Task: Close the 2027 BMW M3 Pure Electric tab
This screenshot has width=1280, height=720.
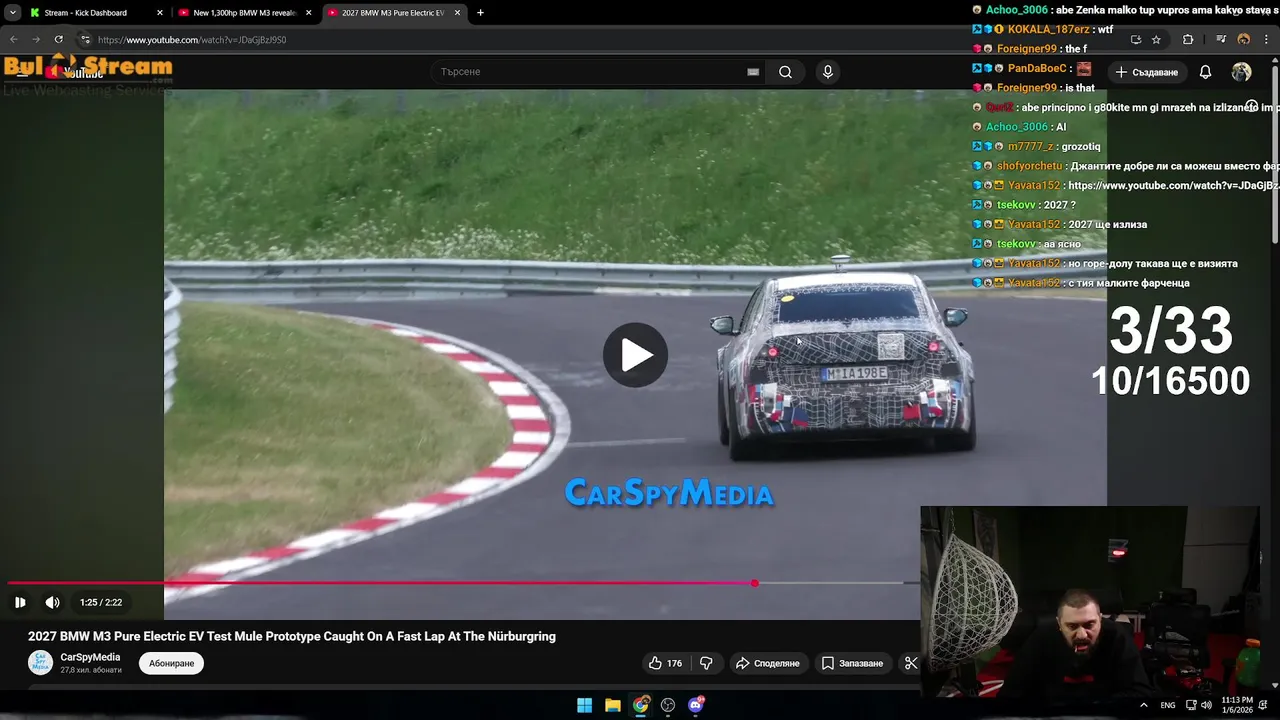Action: 458,13
